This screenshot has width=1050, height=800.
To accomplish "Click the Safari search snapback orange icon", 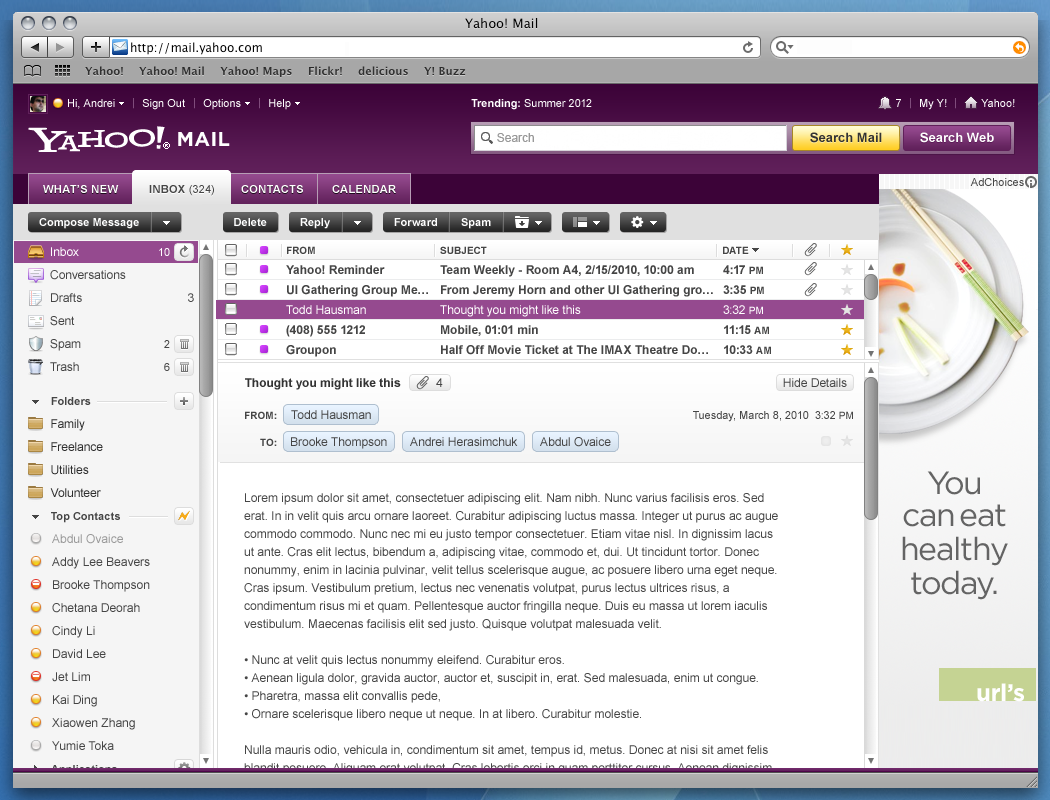I will [x=1019, y=47].
